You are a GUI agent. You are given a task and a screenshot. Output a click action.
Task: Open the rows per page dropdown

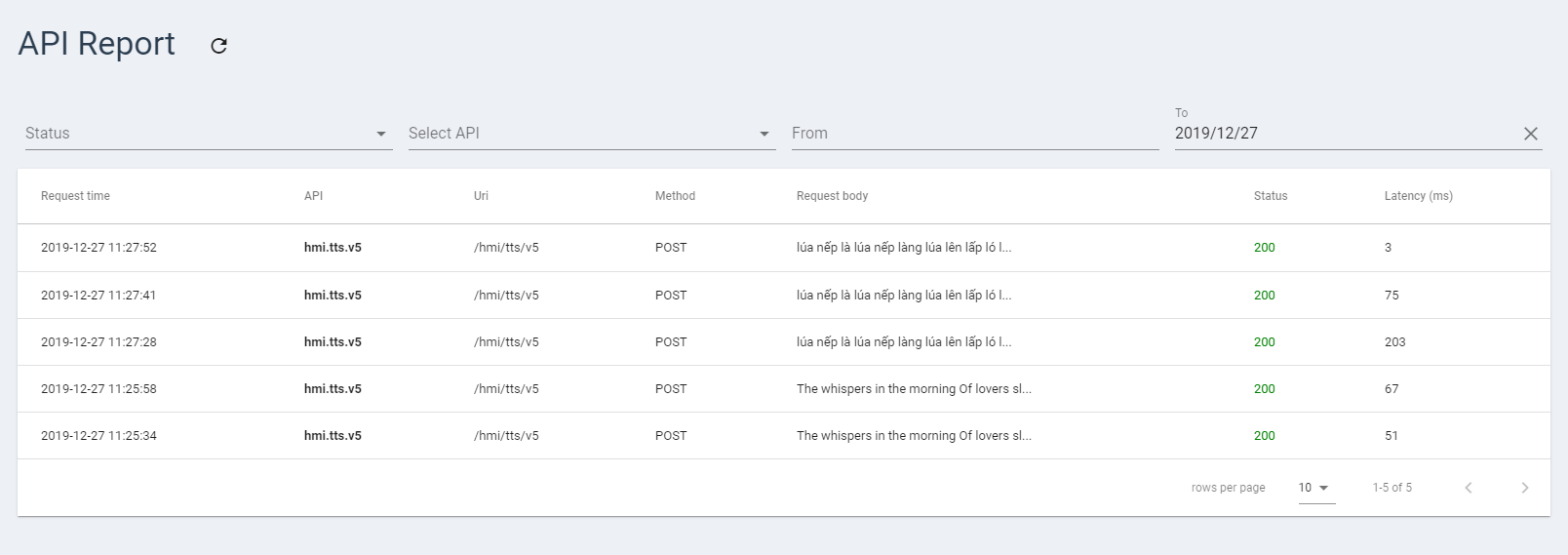1316,488
